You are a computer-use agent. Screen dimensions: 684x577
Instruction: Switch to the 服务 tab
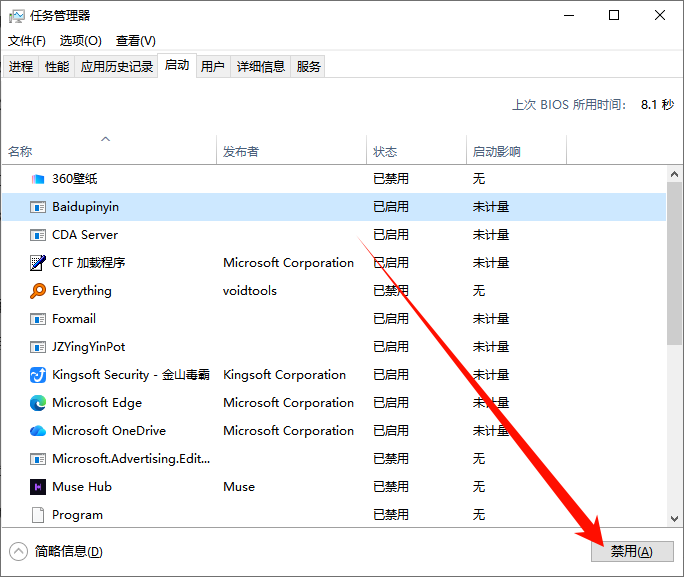(x=308, y=67)
